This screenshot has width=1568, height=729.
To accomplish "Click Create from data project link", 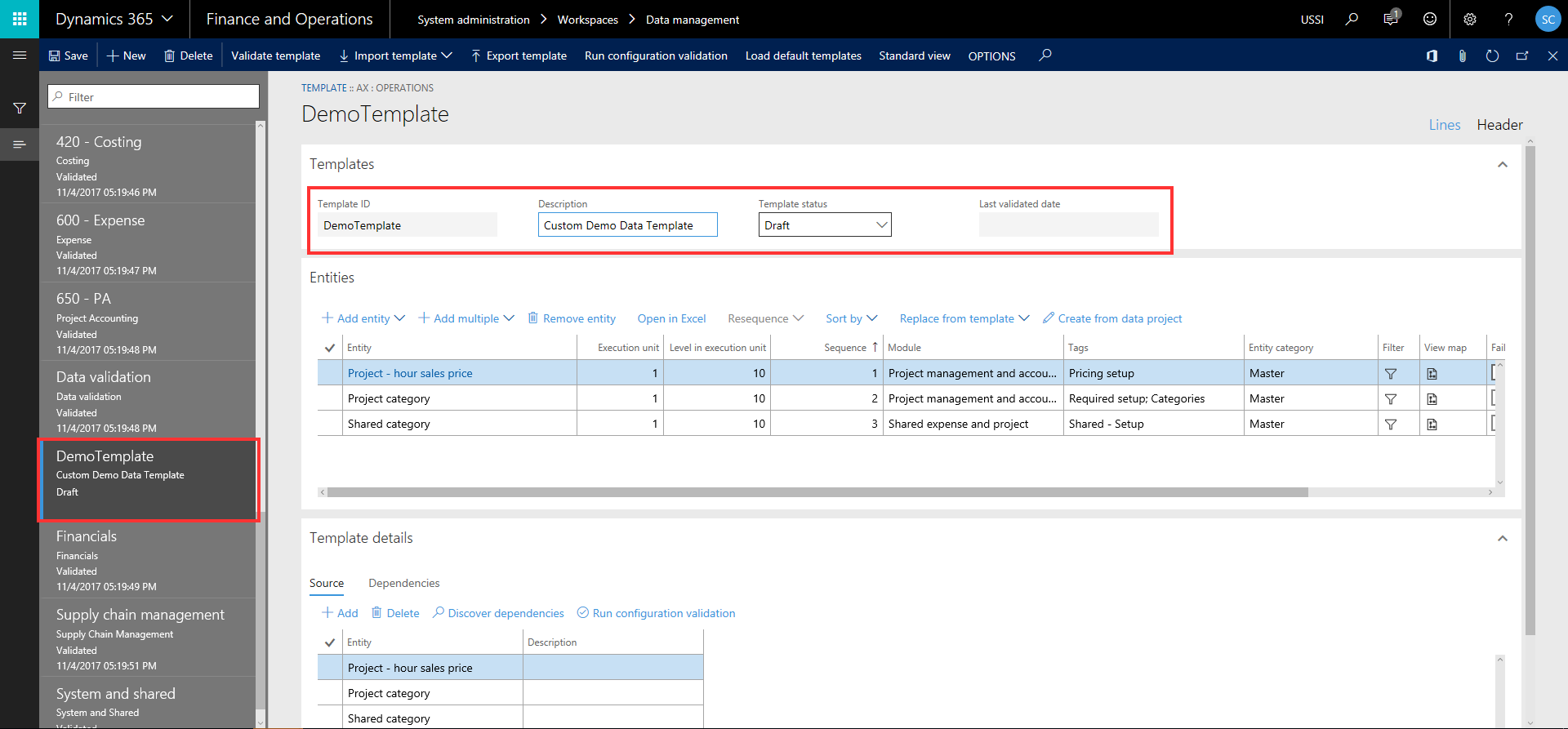I will pyautogui.click(x=1119, y=318).
